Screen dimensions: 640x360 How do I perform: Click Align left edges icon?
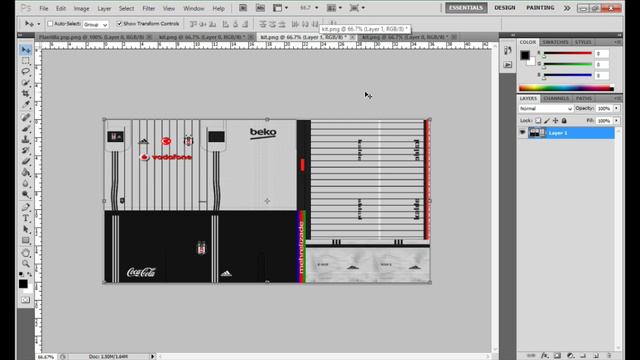225,24
